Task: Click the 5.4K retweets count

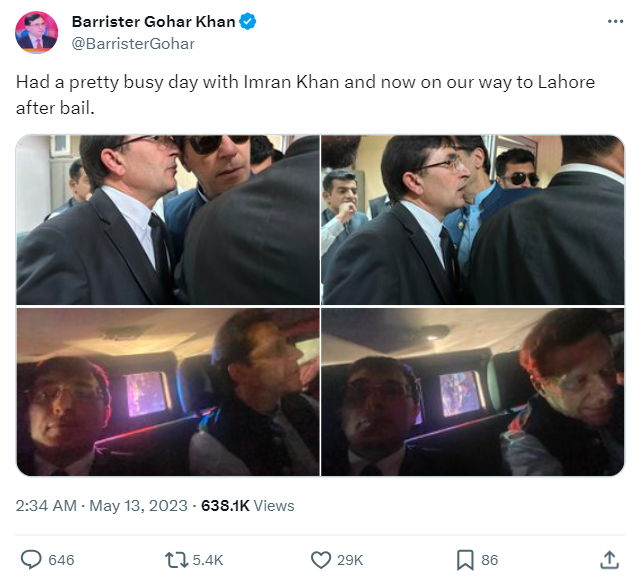Action: click(207, 560)
